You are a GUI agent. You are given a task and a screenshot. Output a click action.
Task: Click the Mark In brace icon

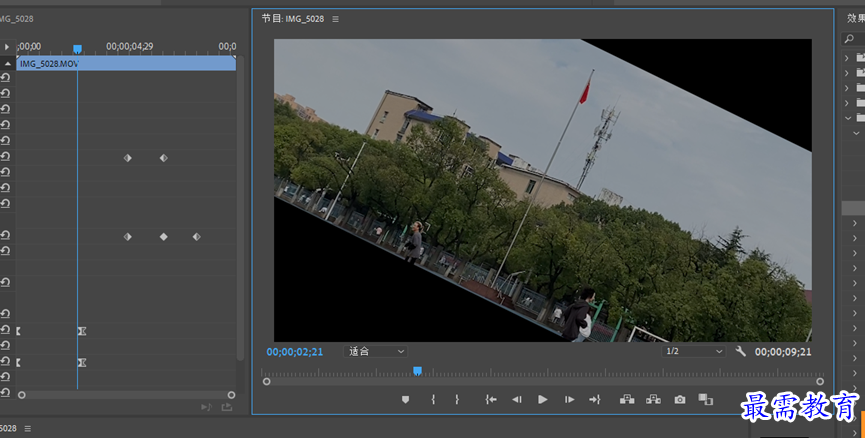point(433,399)
